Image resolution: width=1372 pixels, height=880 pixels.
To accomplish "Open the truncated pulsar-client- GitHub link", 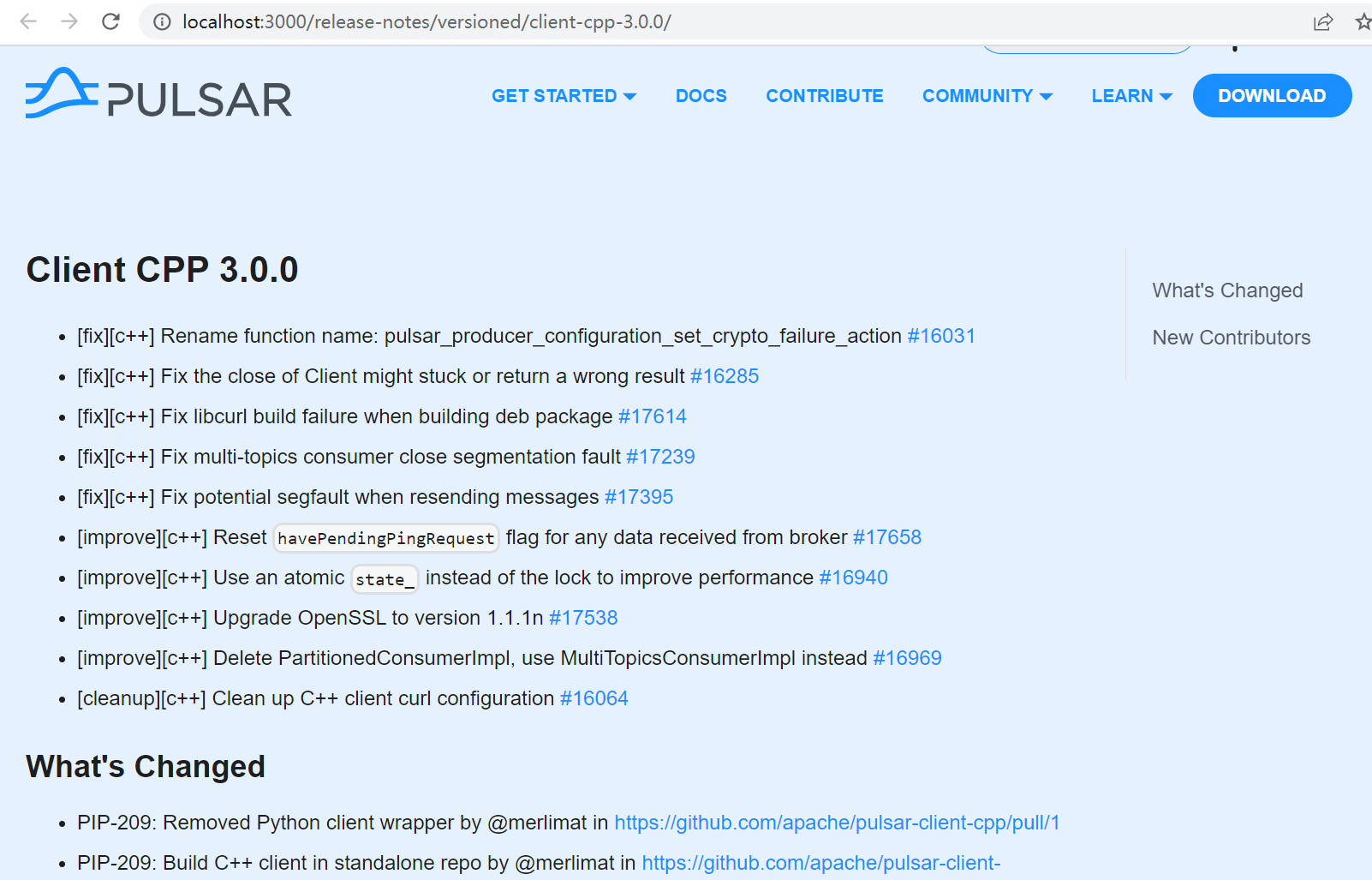I will pos(821,863).
